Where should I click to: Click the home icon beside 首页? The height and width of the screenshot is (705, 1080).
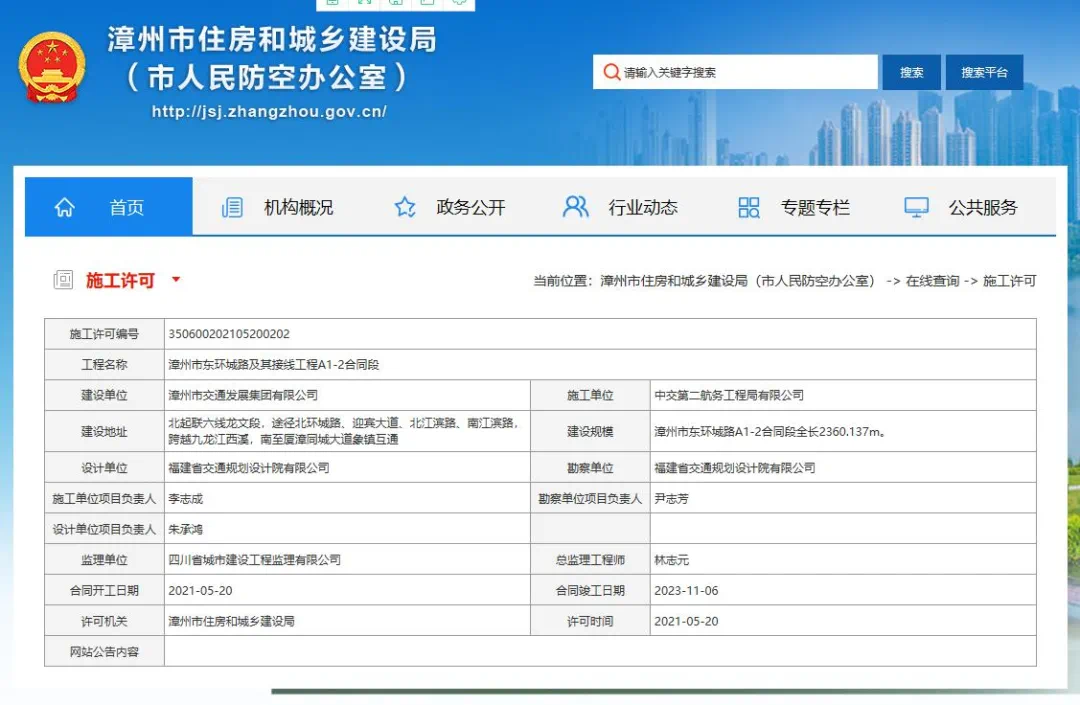65,207
